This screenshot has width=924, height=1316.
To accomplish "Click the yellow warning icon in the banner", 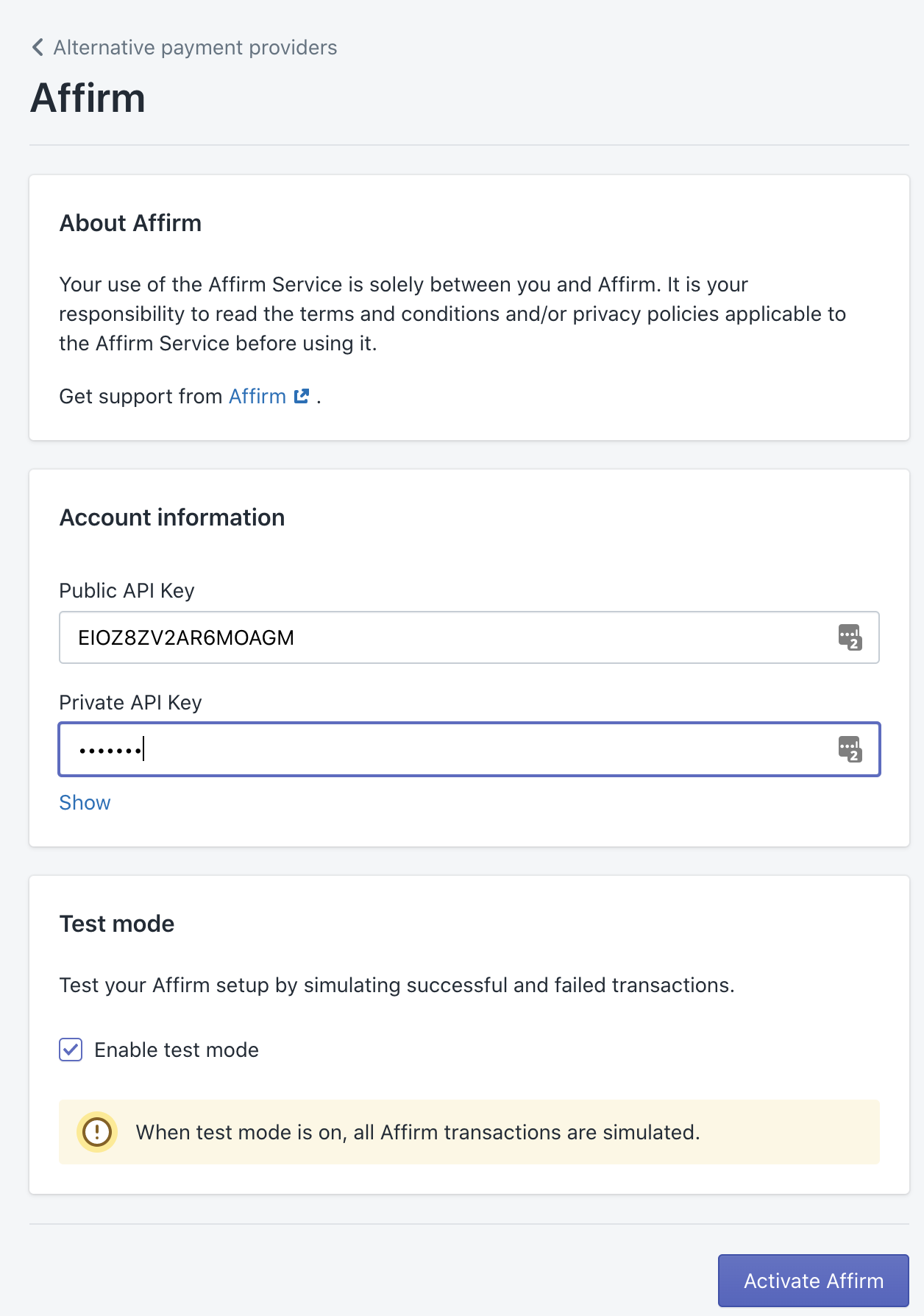I will [97, 1132].
